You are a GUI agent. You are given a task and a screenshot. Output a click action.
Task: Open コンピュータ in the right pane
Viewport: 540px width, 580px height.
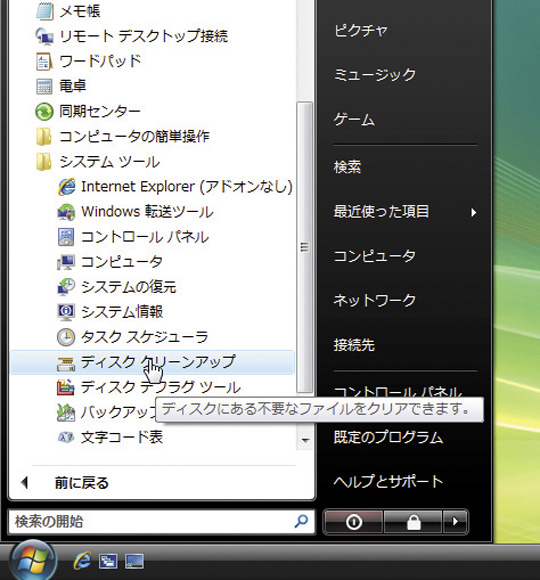[x=375, y=256]
